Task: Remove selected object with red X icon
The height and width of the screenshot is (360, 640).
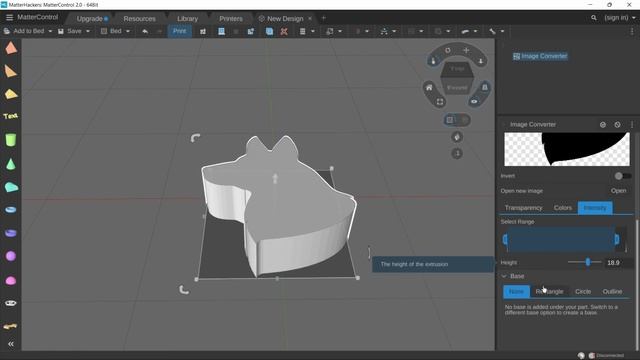Action: (x=284, y=31)
